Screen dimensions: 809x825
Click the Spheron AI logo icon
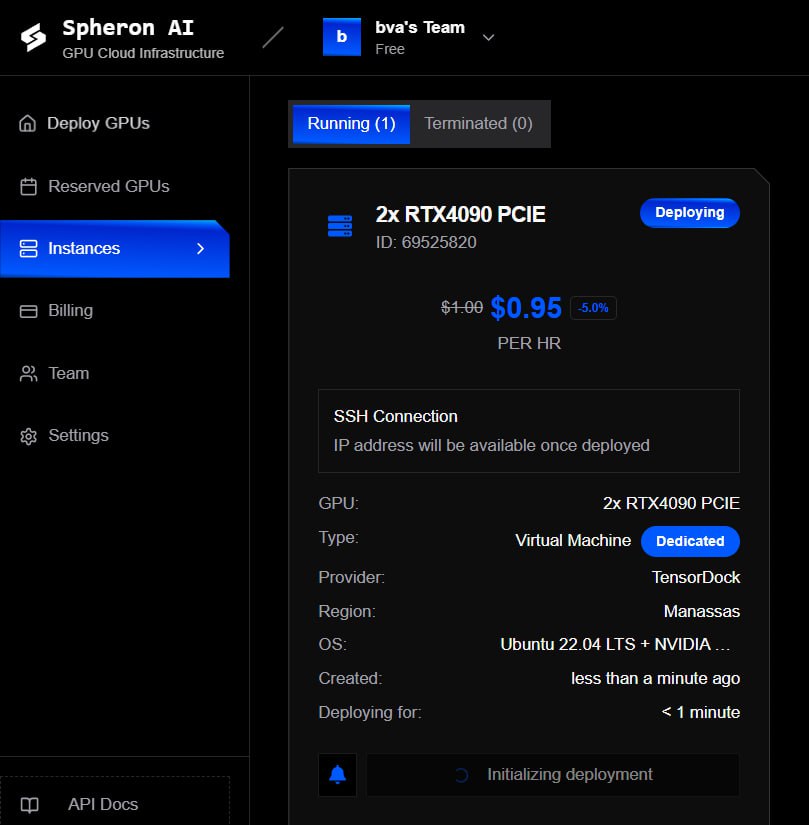(x=33, y=38)
